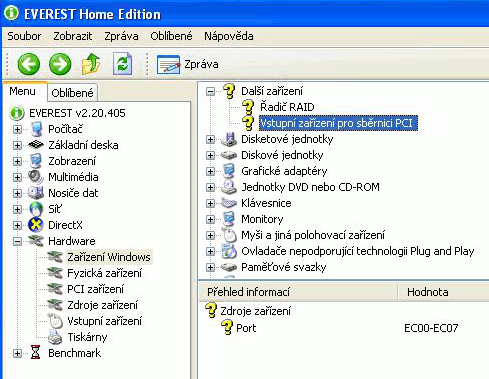The height and width of the screenshot is (379, 489).
Task: Expand the Diskové jednotky group
Action: 210,155
